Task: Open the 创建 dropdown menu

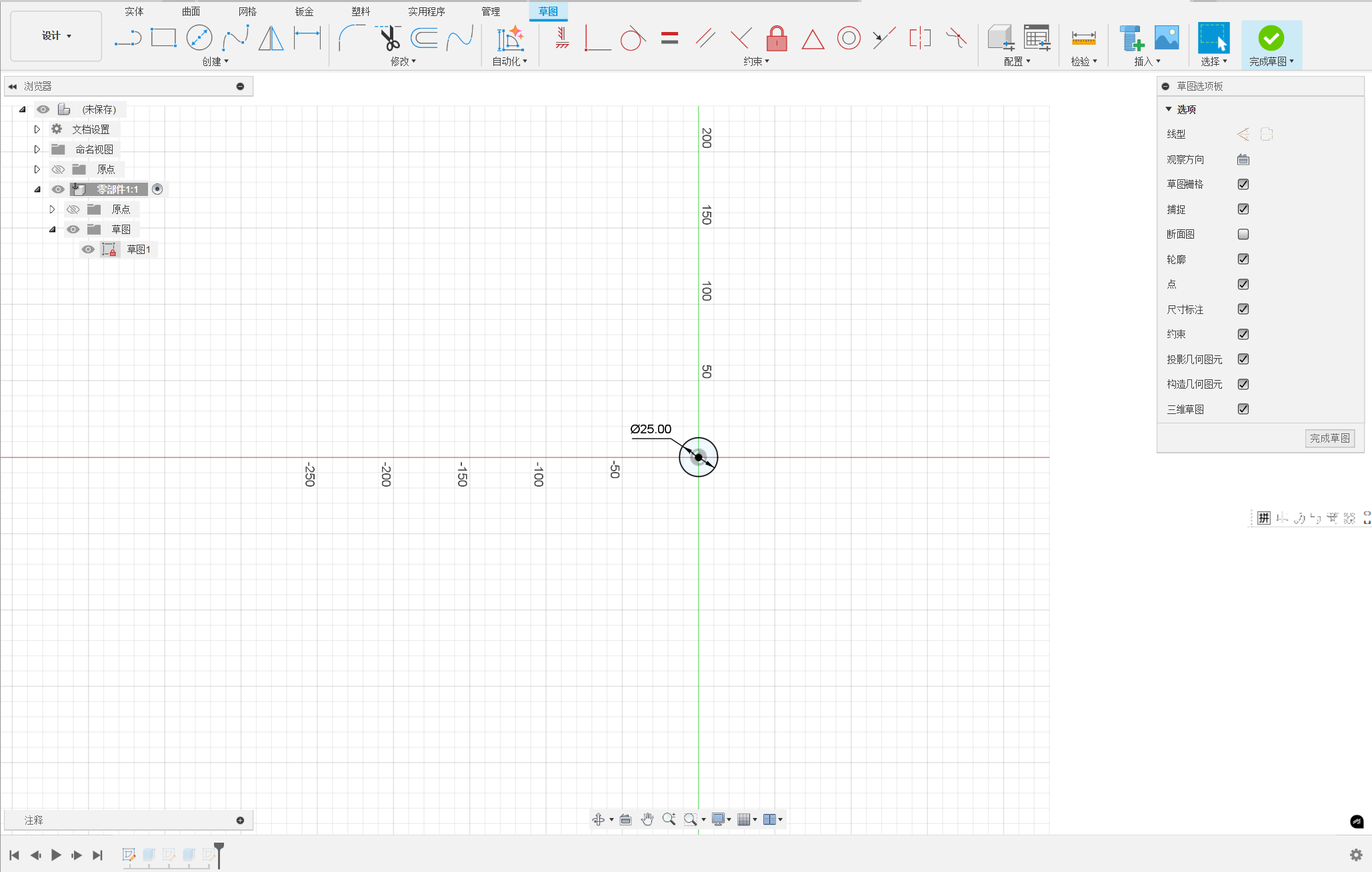Action: pyautogui.click(x=215, y=61)
